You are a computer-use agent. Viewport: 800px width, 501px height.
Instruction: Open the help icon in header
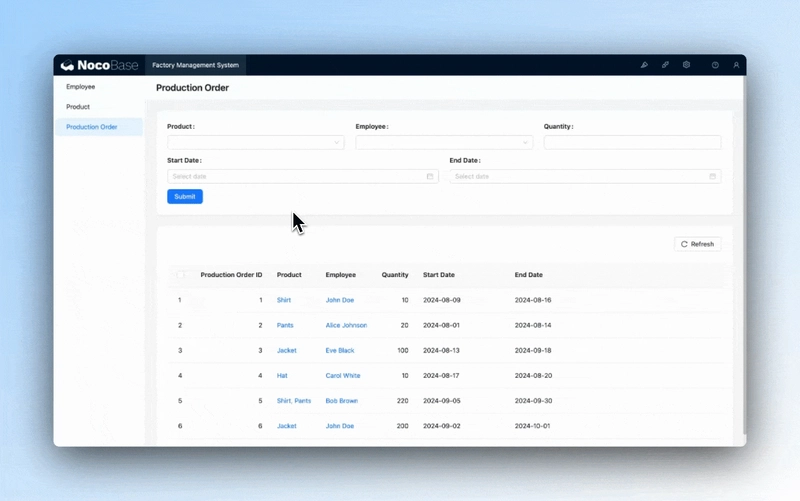coord(715,65)
